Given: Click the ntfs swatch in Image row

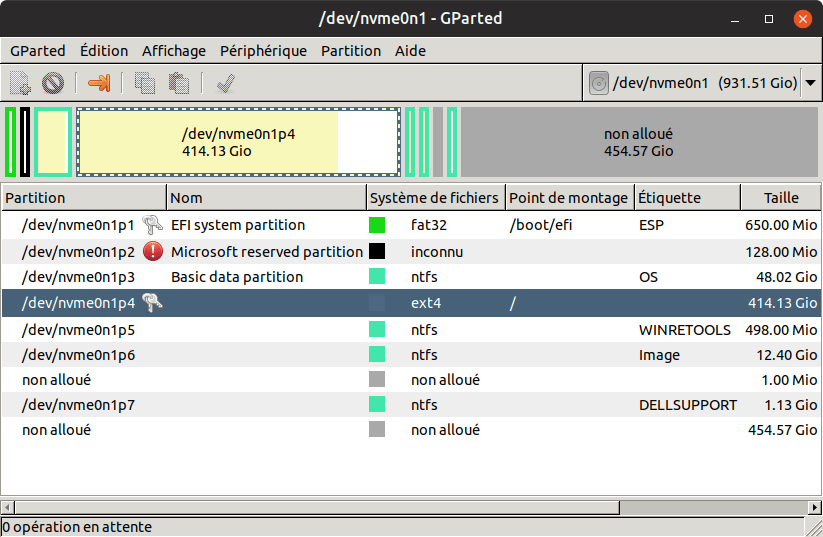Looking at the screenshot, I should (x=377, y=354).
